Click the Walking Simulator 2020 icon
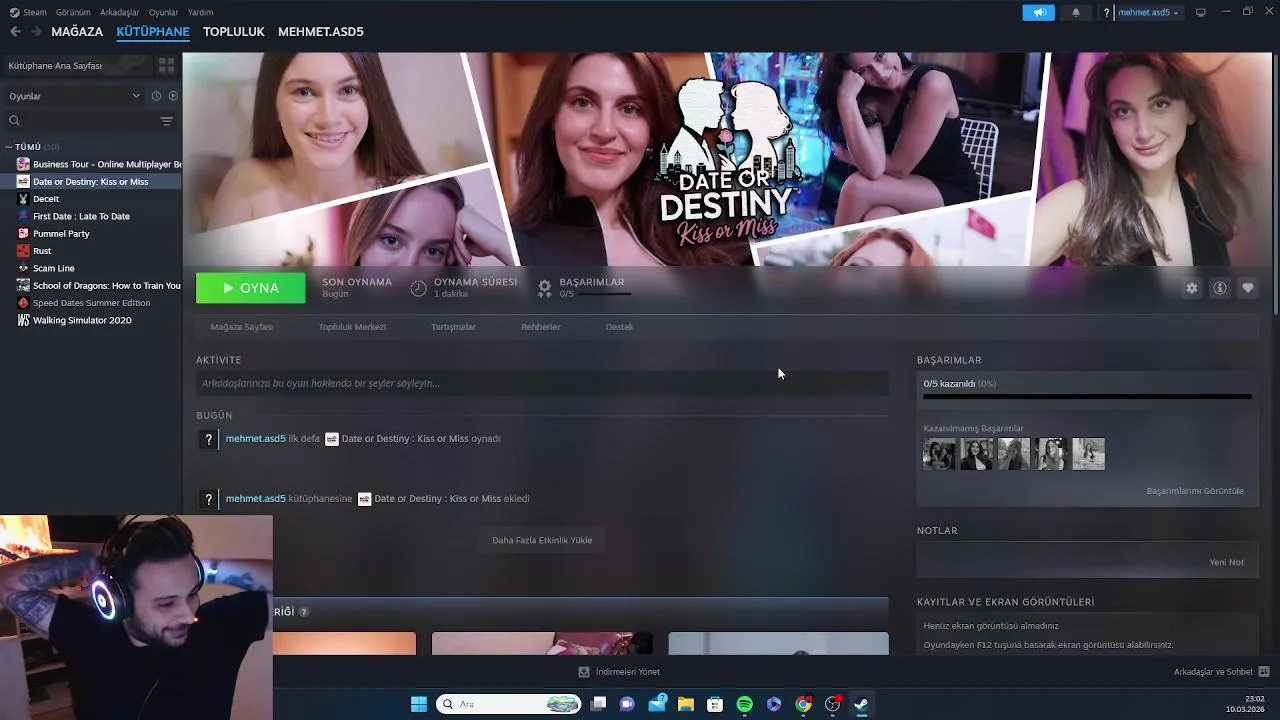1280x720 pixels. coord(23,320)
